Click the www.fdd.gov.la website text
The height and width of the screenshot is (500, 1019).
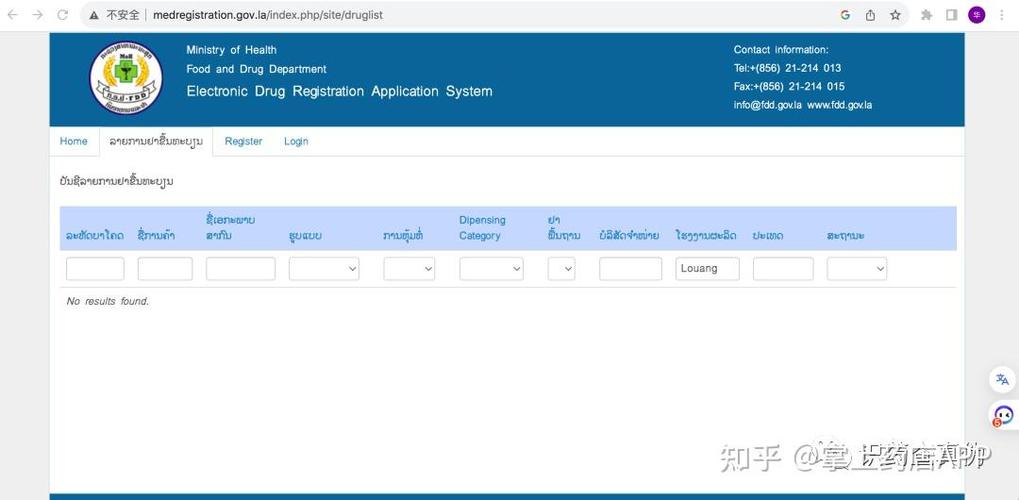click(x=840, y=105)
